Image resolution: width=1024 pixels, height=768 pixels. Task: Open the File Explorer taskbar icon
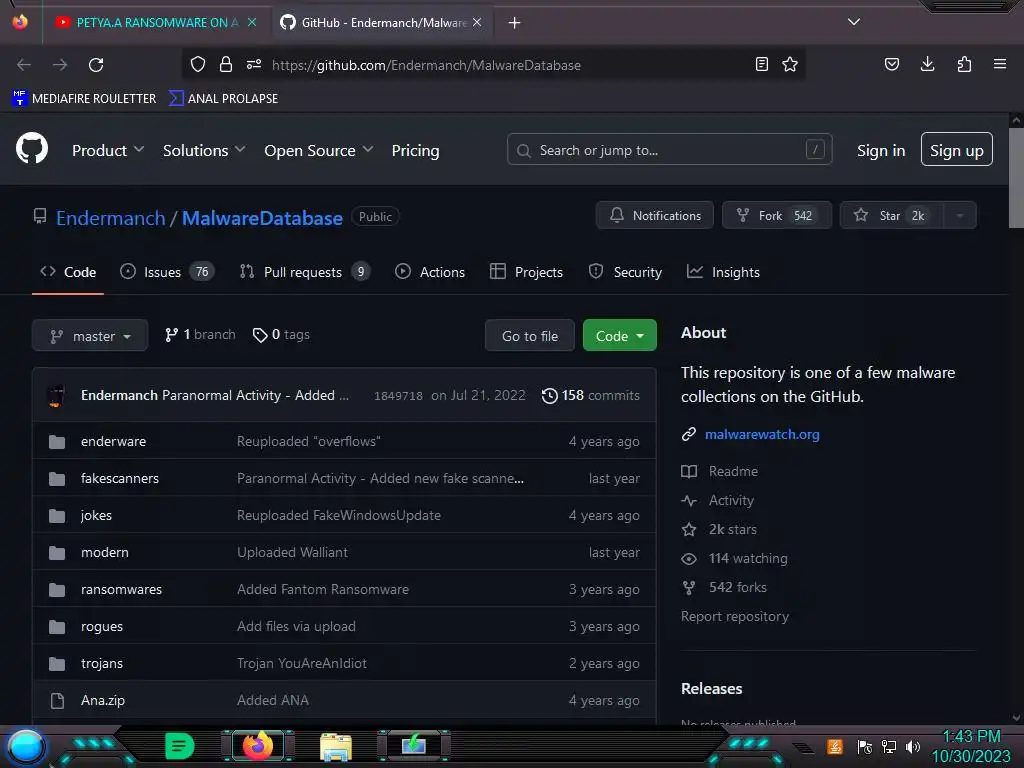coord(336,748)
